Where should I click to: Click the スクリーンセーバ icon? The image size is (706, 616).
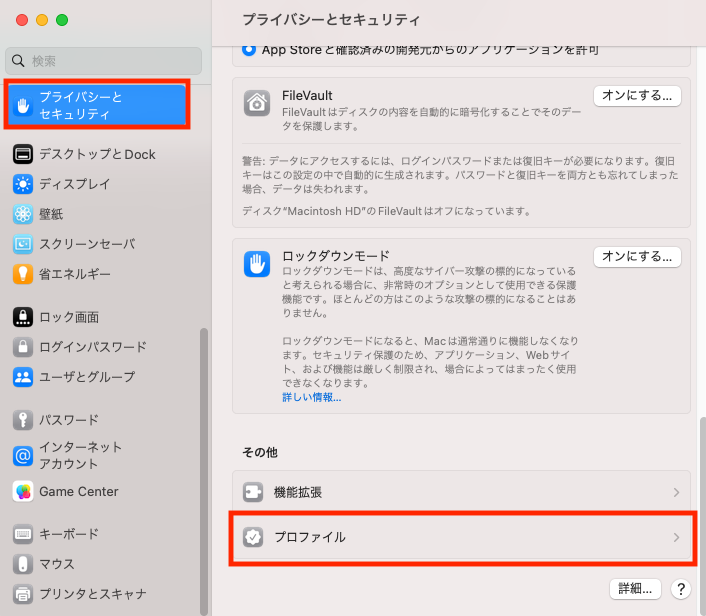(x=23, y=244)
